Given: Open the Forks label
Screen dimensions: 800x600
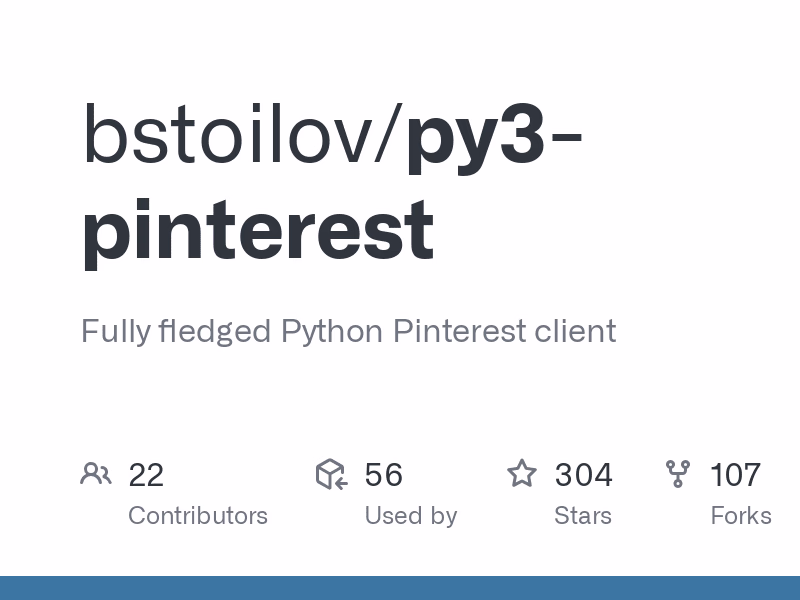Looking at the screenshot, I should (x=741, y=516).
